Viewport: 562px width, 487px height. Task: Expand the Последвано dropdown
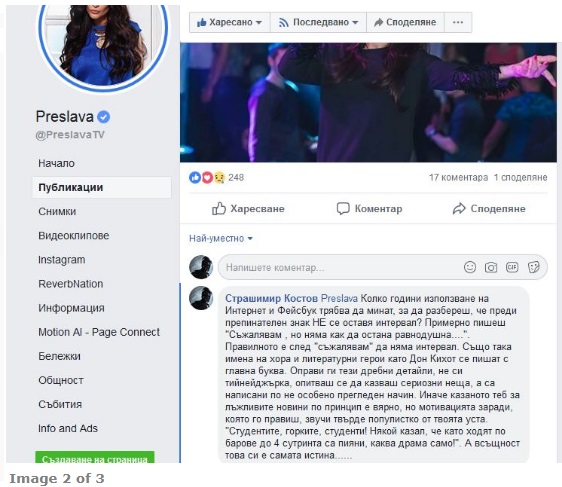click(318, 22)
